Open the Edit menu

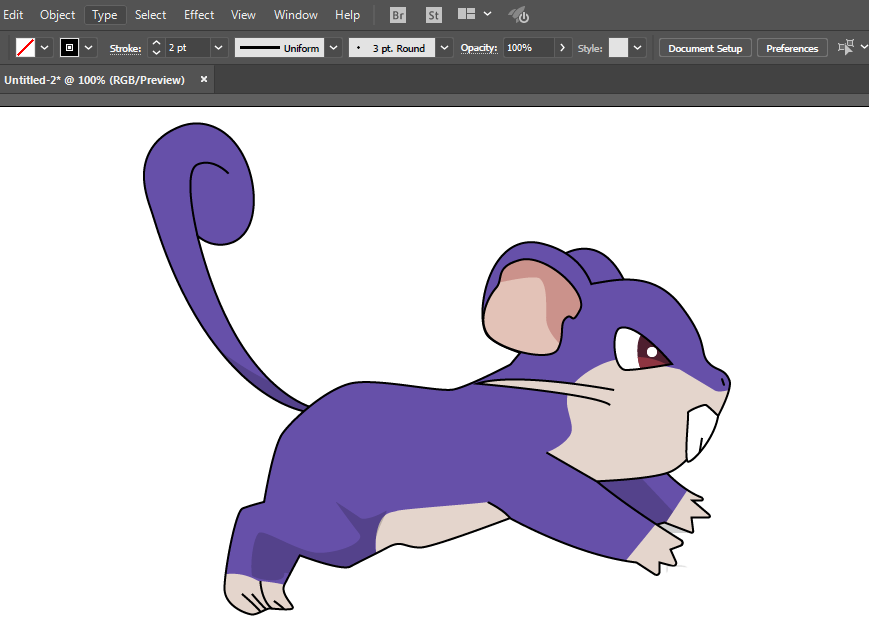13,15
